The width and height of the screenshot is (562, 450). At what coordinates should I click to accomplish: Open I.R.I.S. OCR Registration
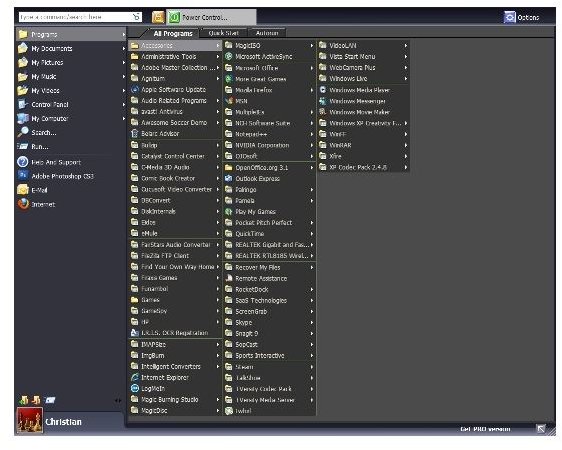coord(175,333)
